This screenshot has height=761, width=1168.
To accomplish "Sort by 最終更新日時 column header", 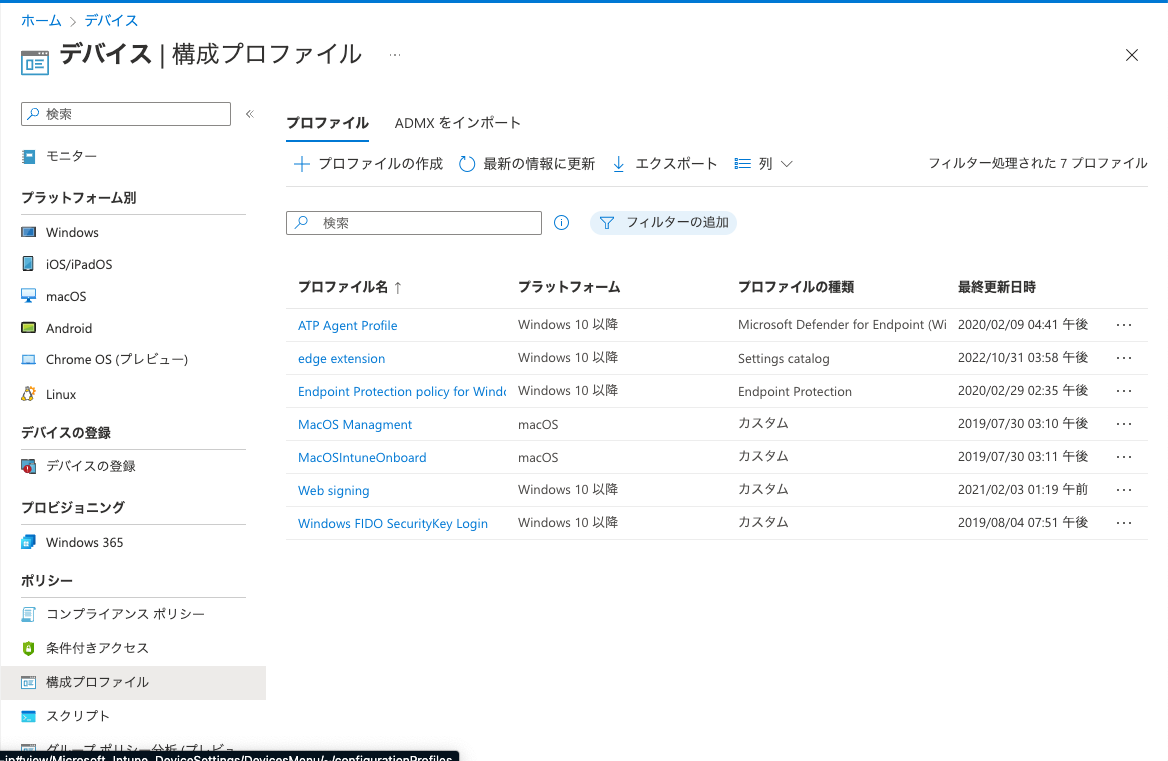I will pos(997,287).
